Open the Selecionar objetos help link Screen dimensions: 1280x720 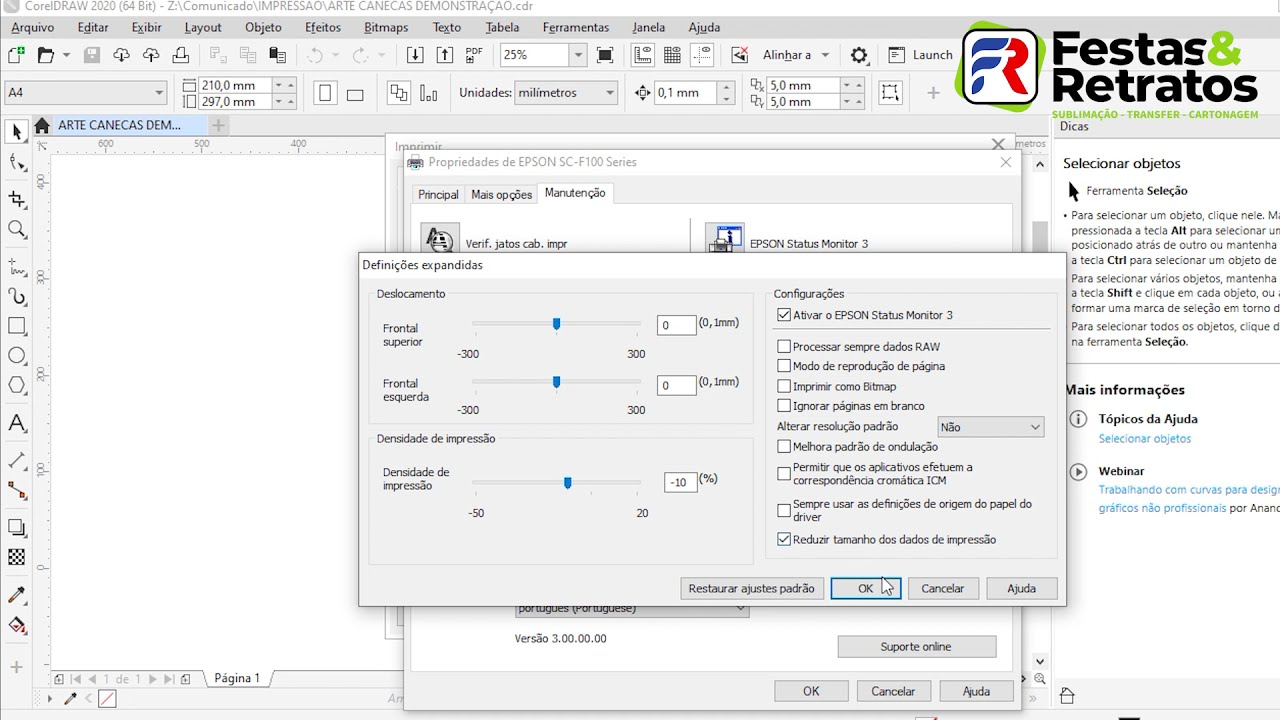click(1145, 439)
